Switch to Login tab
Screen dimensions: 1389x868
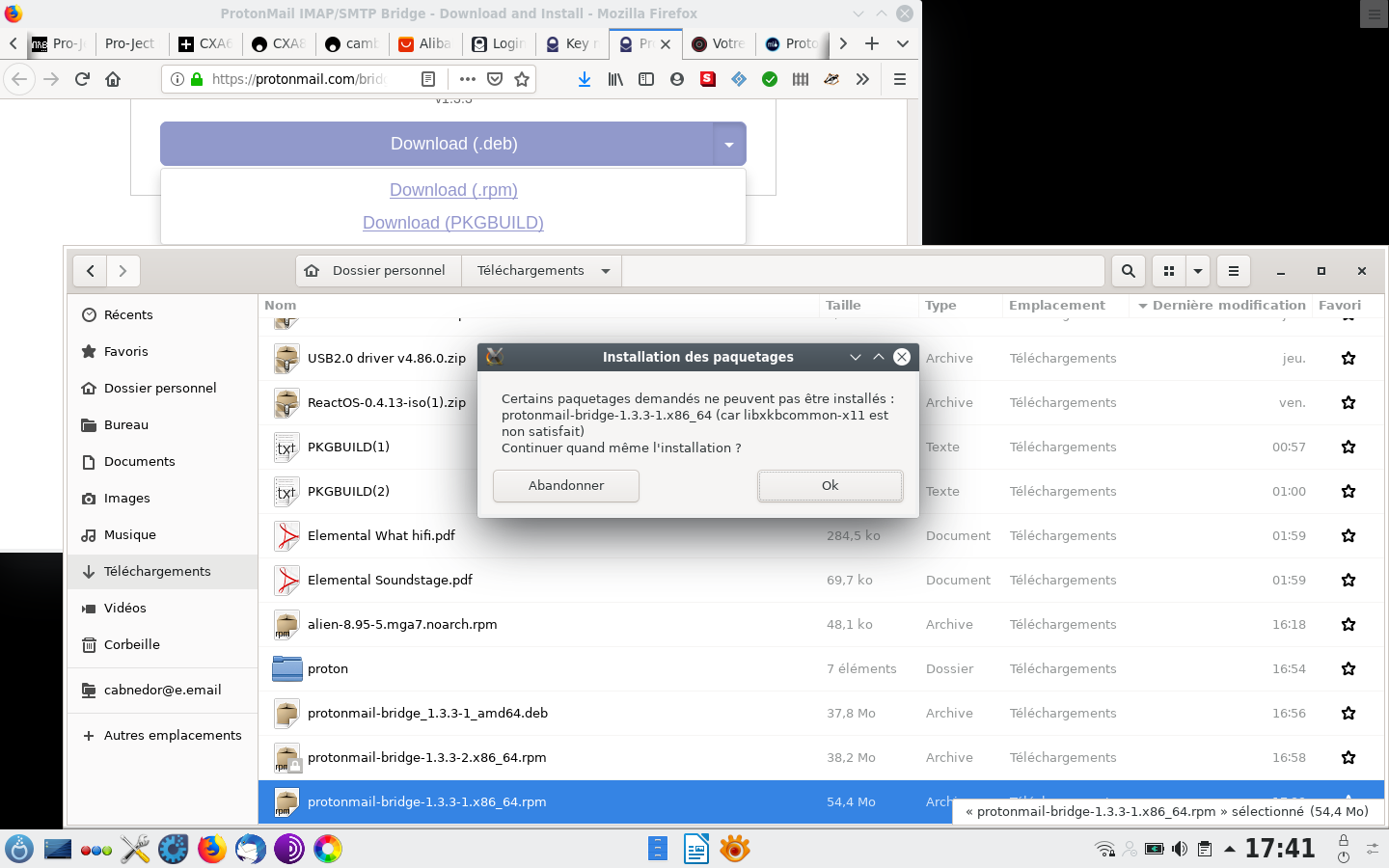pos(499,43)
